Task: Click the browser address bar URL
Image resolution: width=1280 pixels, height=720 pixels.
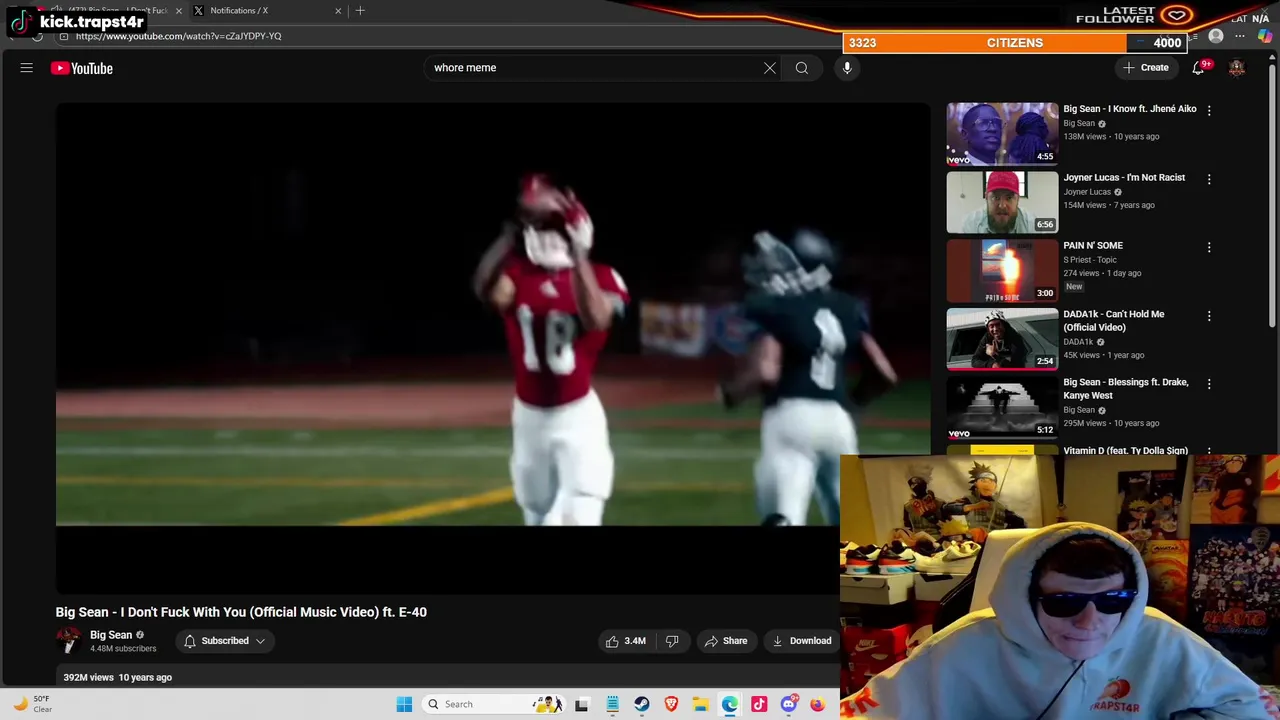Action: [178, 36]
